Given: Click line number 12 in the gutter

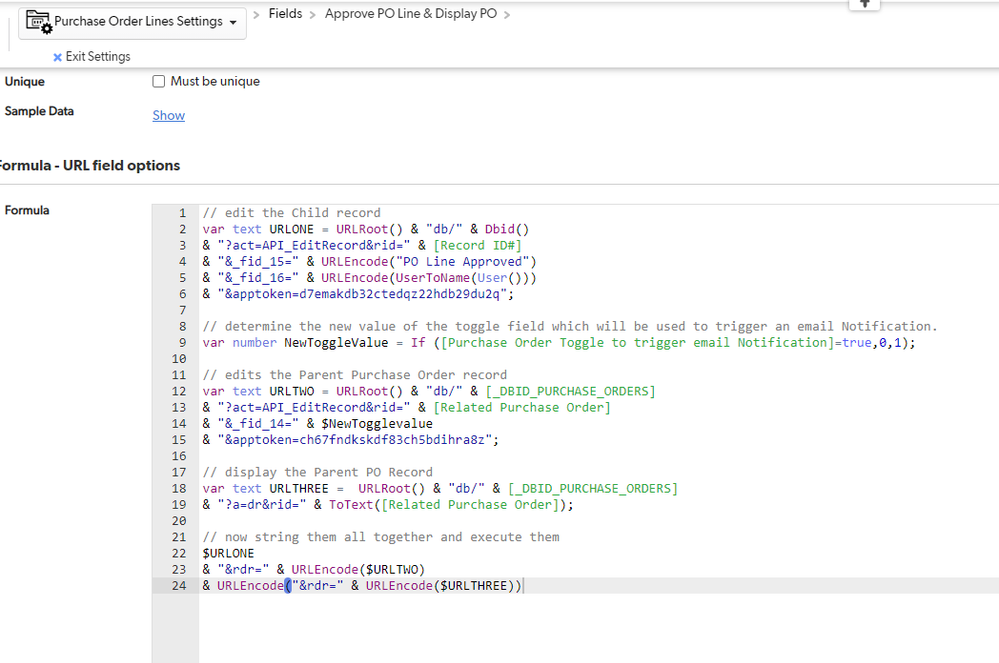Looking at the screenshot, I should [179, 392].
